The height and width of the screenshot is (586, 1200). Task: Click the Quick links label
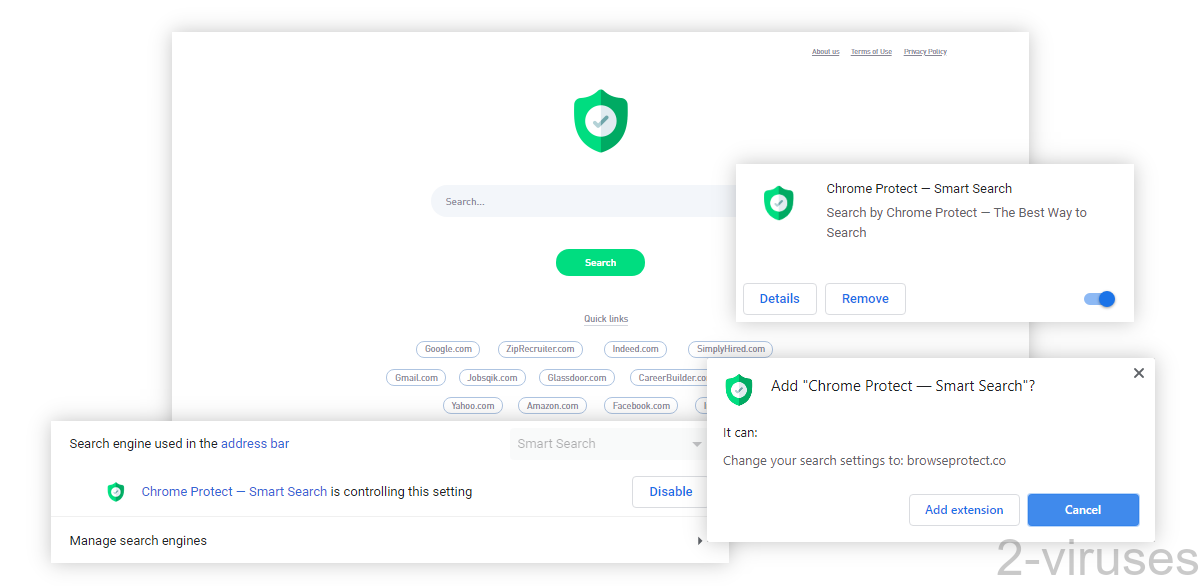[x=606, y=318]
